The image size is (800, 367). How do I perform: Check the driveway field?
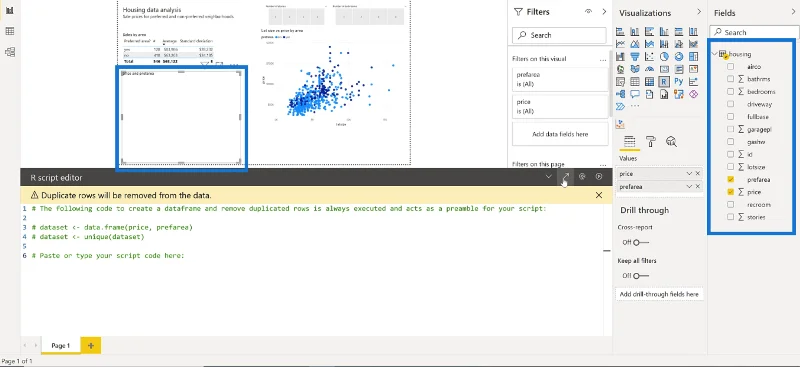731,104
